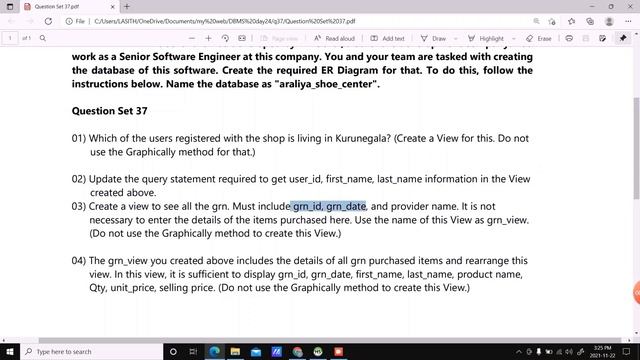Viewport: 640px width, 360px height.
Task: Select the Highlight tool
Action: coord(486,38)
